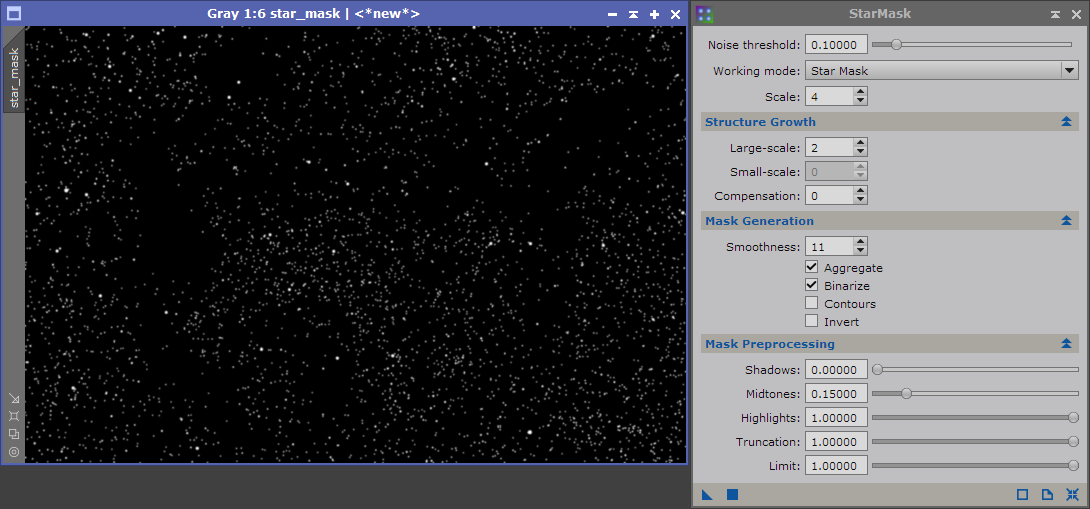Decrease Smoothness with the down arrow
The width and height of the screenshot is (1090, 509).
[x=861, y=250]
